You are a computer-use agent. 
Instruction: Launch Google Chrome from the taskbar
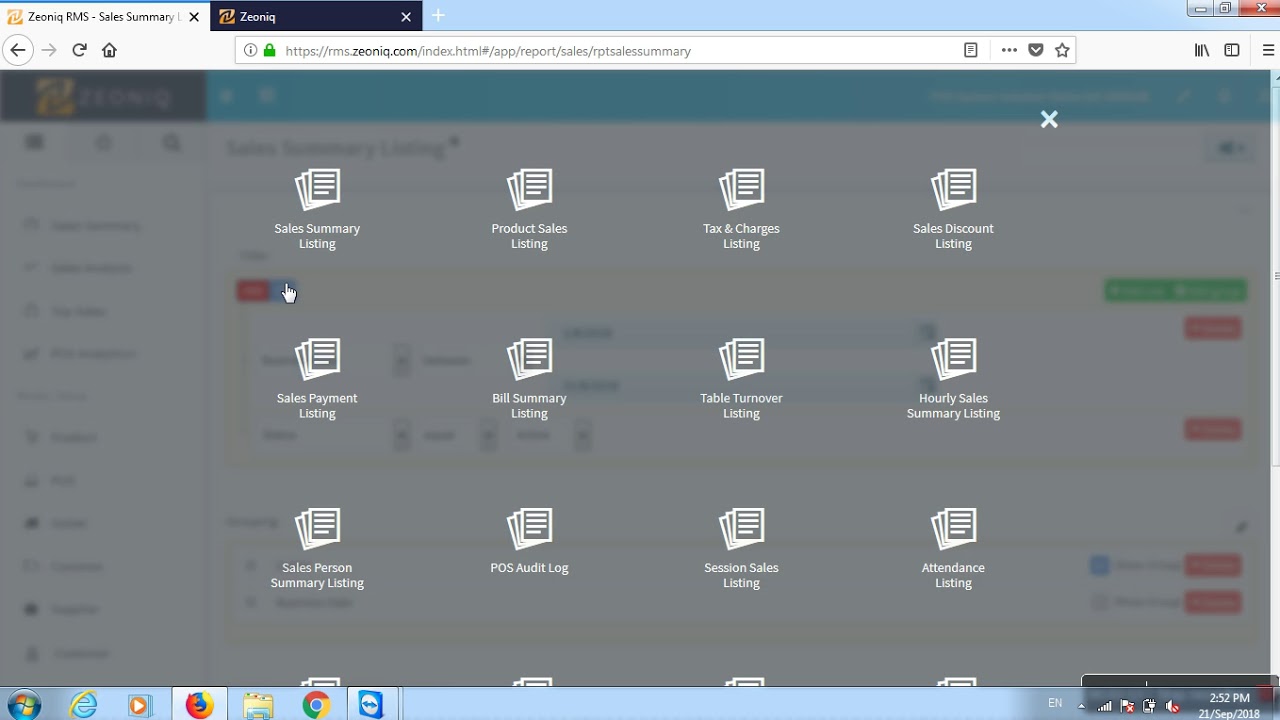[x=316, y=705]
